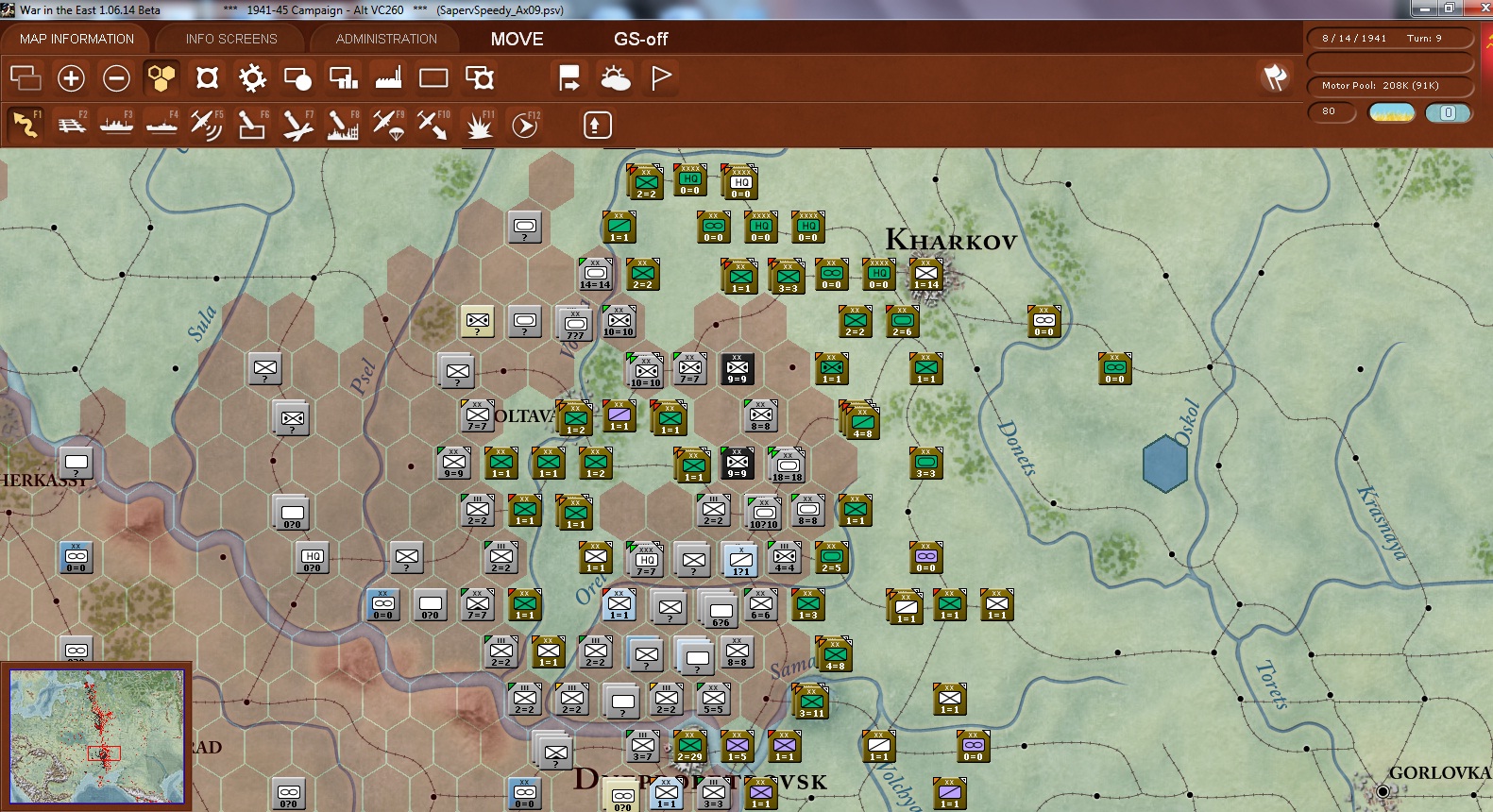Select the 1=14 unit at Kharkov
Viewport: 1493px width, 812px height.
point(926,274)
